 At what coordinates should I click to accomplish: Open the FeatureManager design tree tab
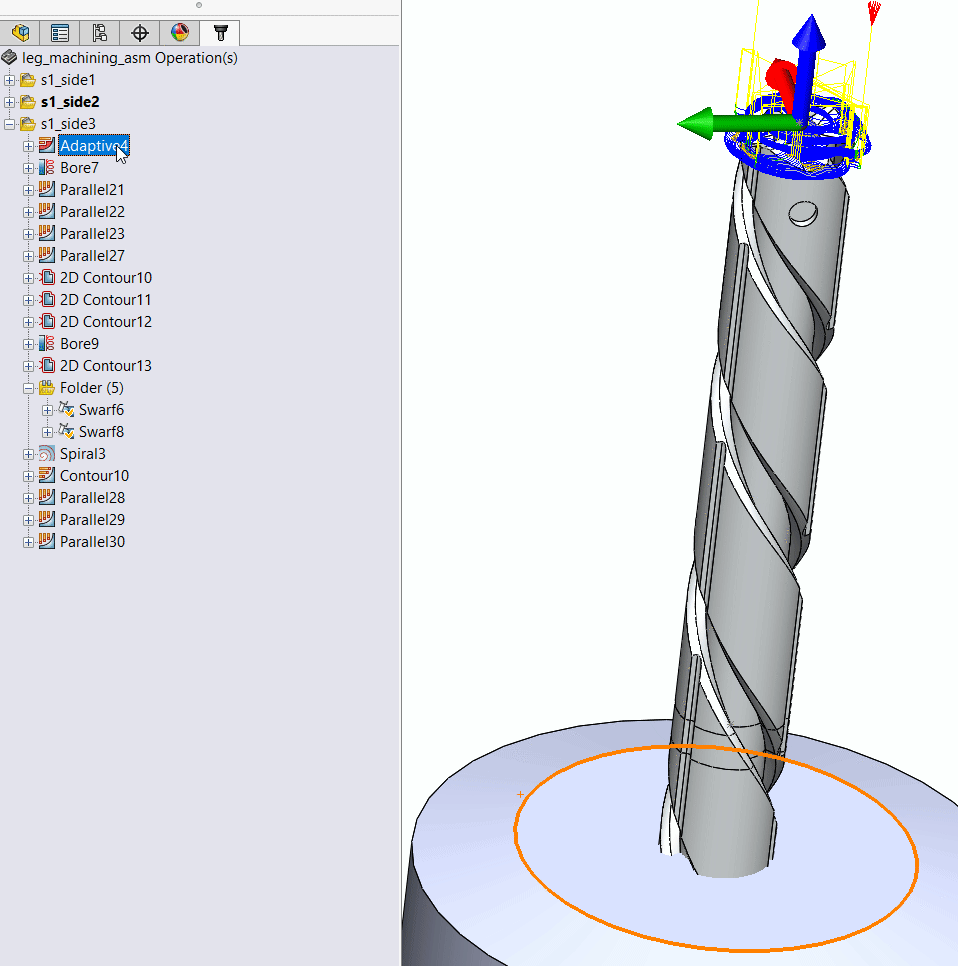pyautogui.click(x=20, y=33)
